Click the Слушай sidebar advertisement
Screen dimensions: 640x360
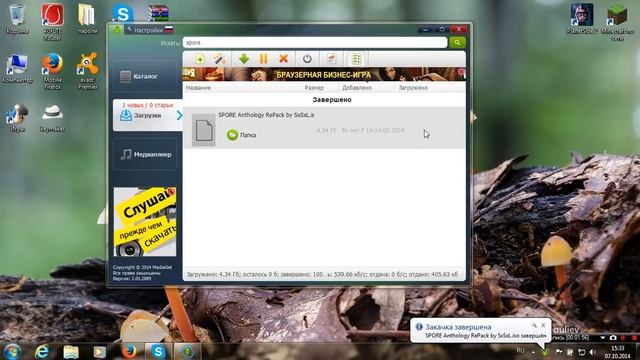click(145, 222)
